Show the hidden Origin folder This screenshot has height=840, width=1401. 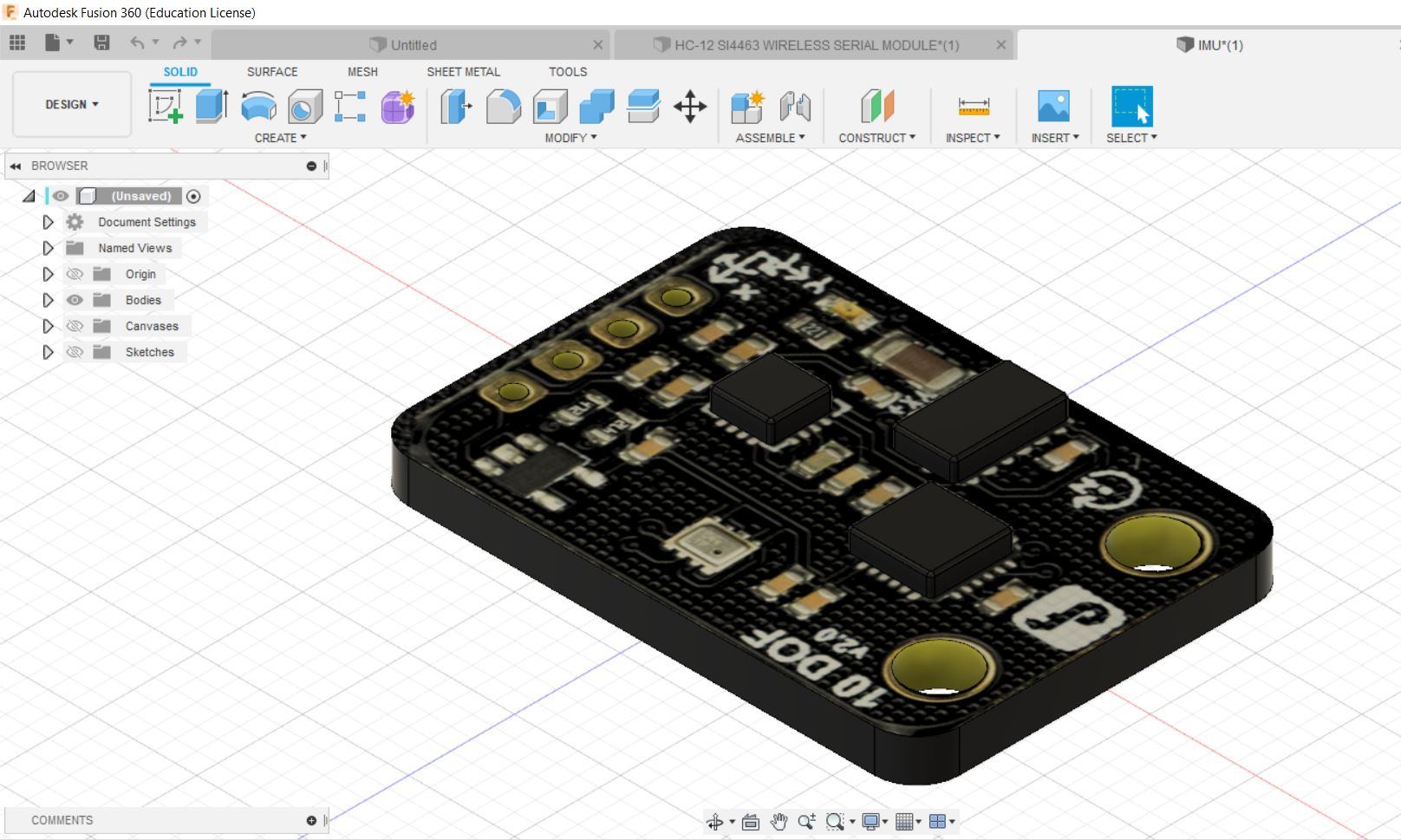click(75, 274)
